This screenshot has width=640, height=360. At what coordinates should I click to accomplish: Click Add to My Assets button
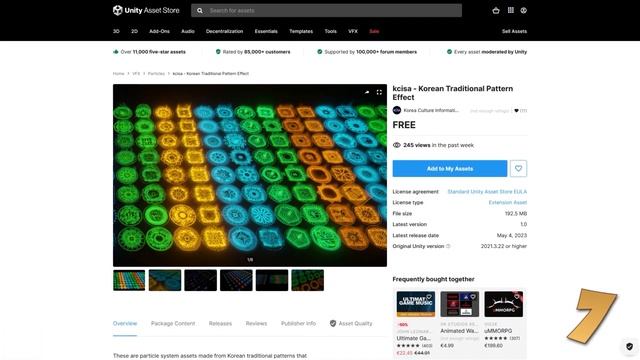click(450, 169)
